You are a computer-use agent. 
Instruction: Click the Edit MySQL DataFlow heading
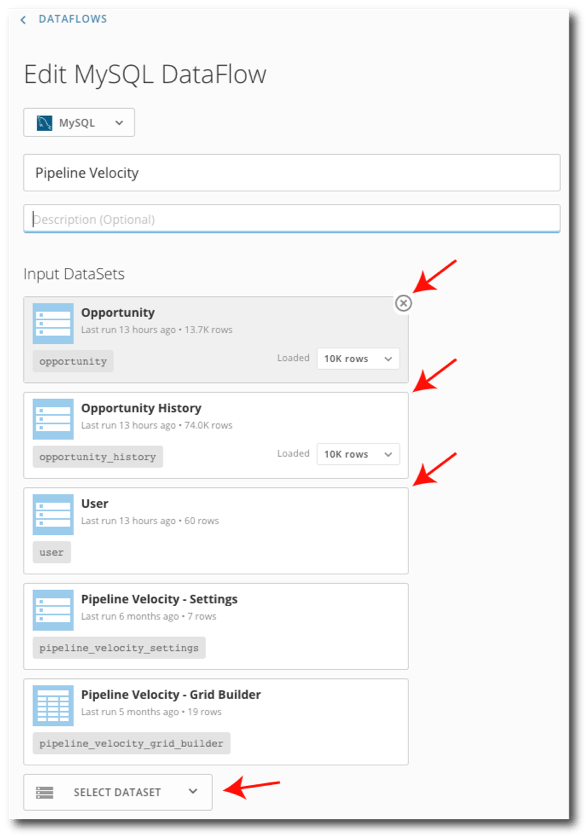pos(145,74)
